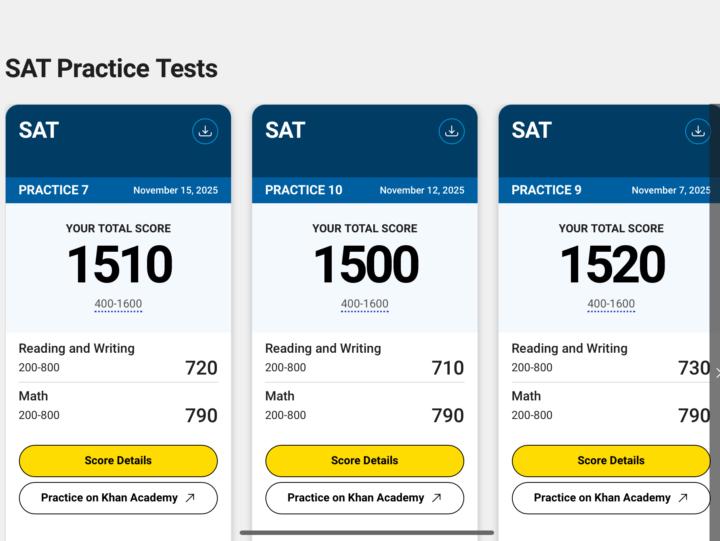Click external arrow icon on Practice 9 Khan link

coord(683,498)
